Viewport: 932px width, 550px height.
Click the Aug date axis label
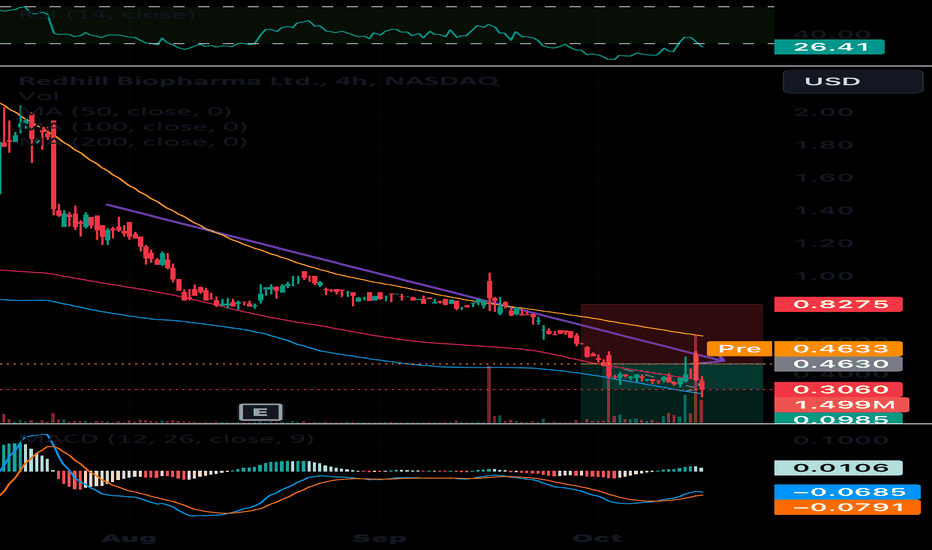click(x=129, y=538)
